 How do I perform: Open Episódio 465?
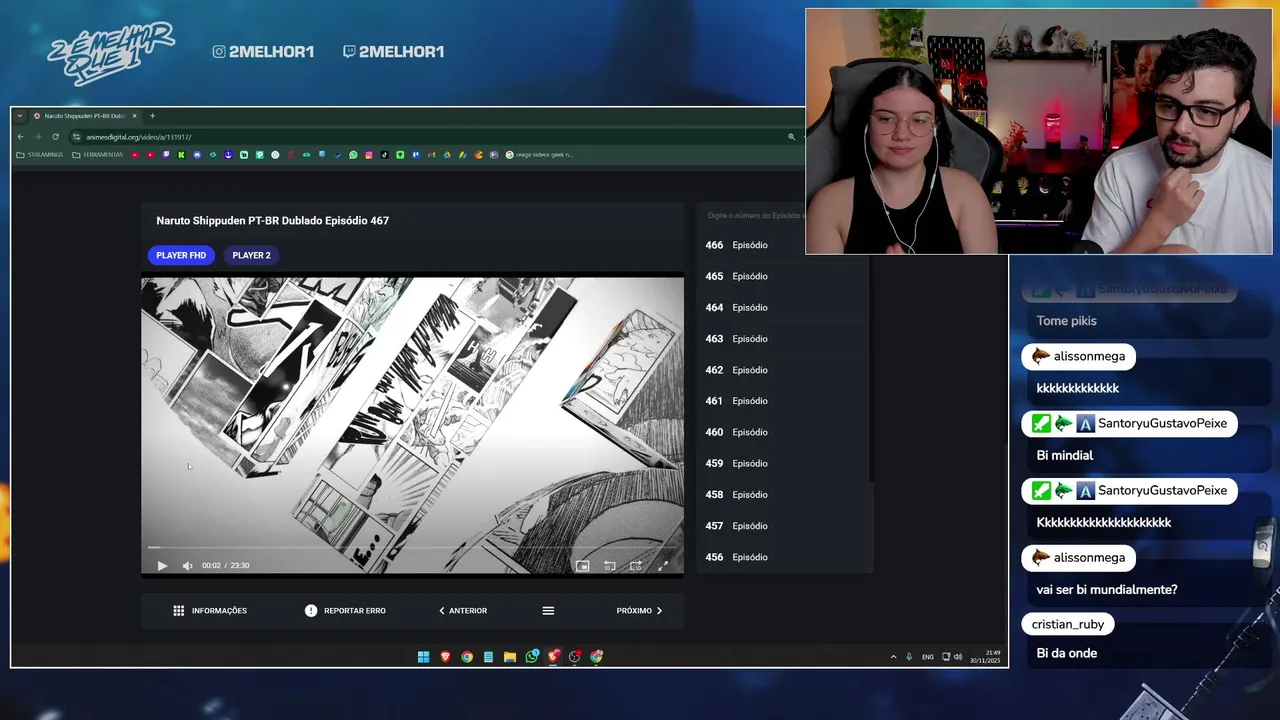[x=782, y=276]
